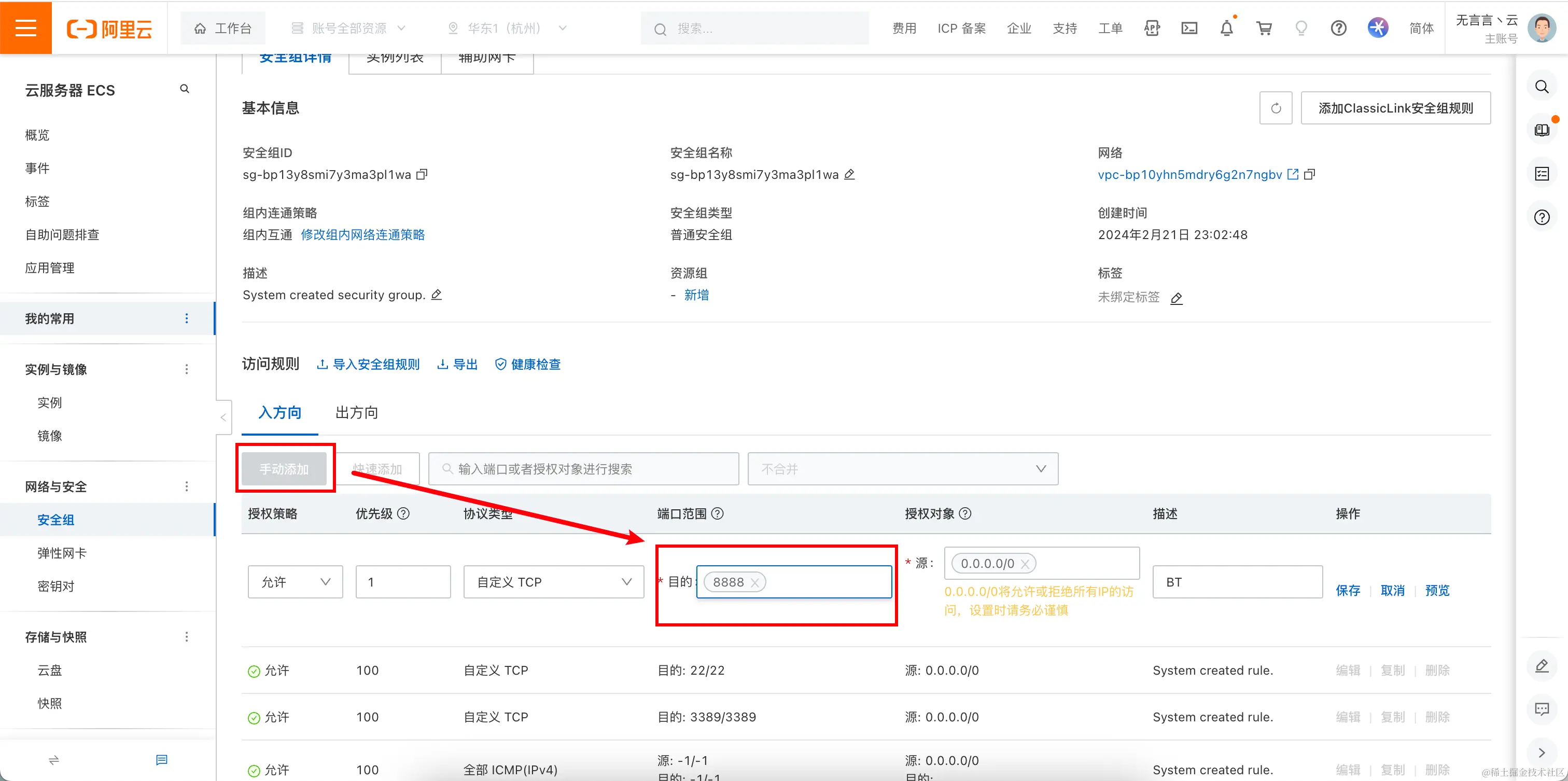1568x781 pixels.
Task: Open the shopping cart icon
Action: (x=1264, y=28)
